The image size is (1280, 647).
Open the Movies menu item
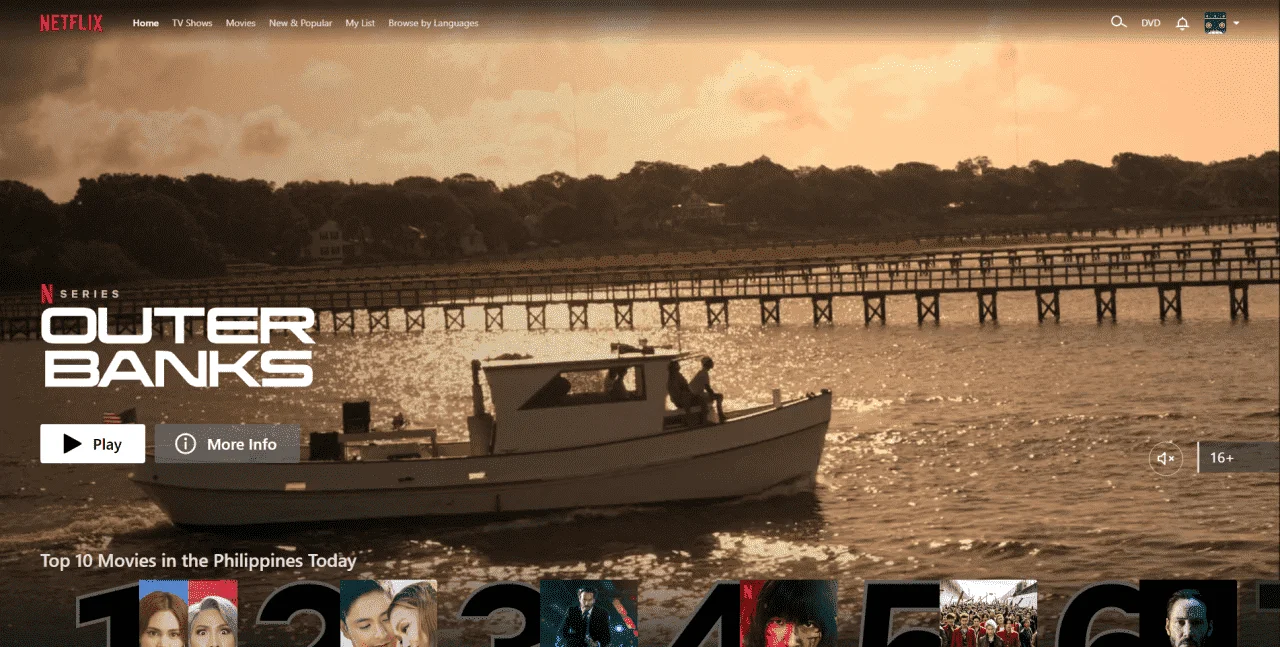[x=240, y=23]
